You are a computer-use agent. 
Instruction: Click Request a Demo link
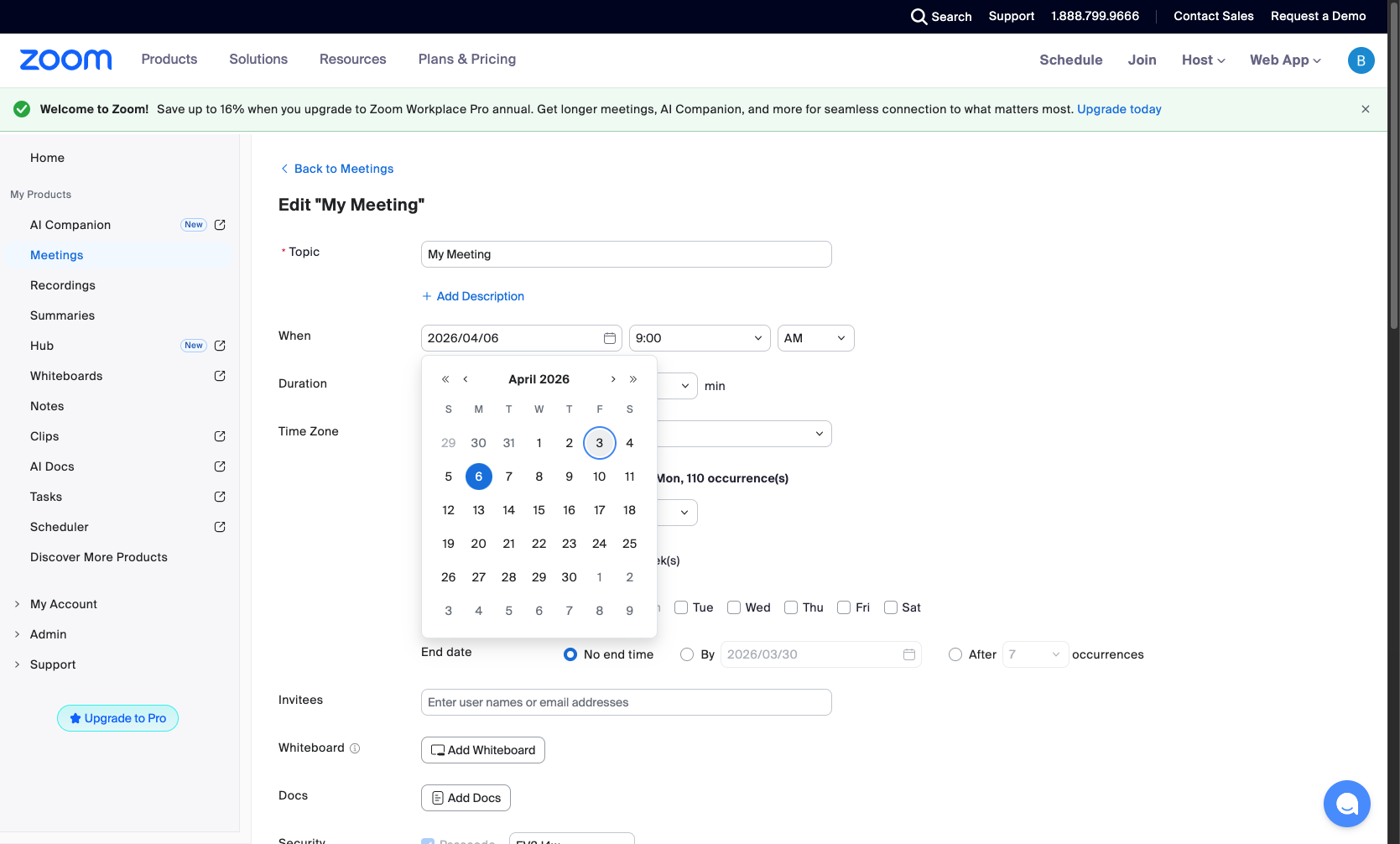1318,16
